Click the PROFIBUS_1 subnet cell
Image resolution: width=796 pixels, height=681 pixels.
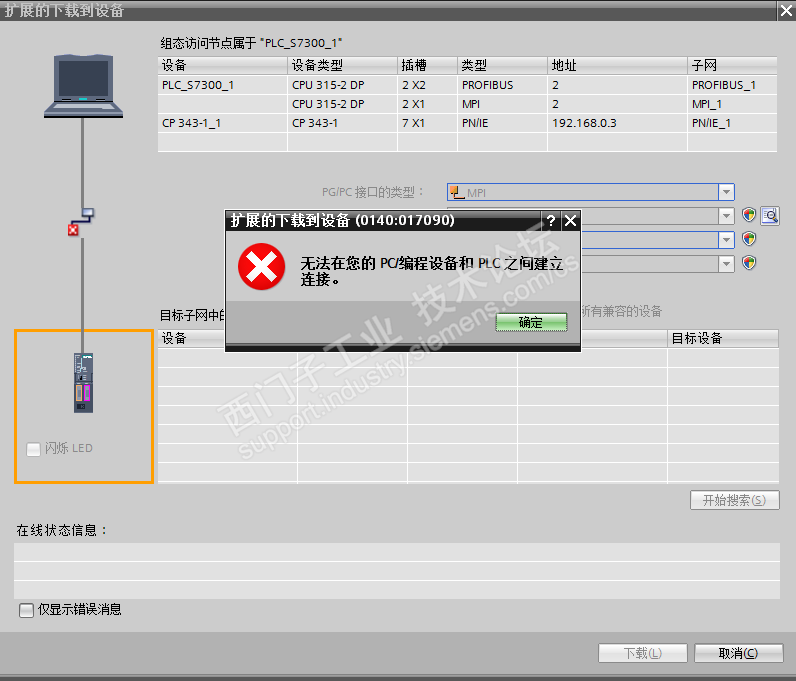tap(732, 85)
